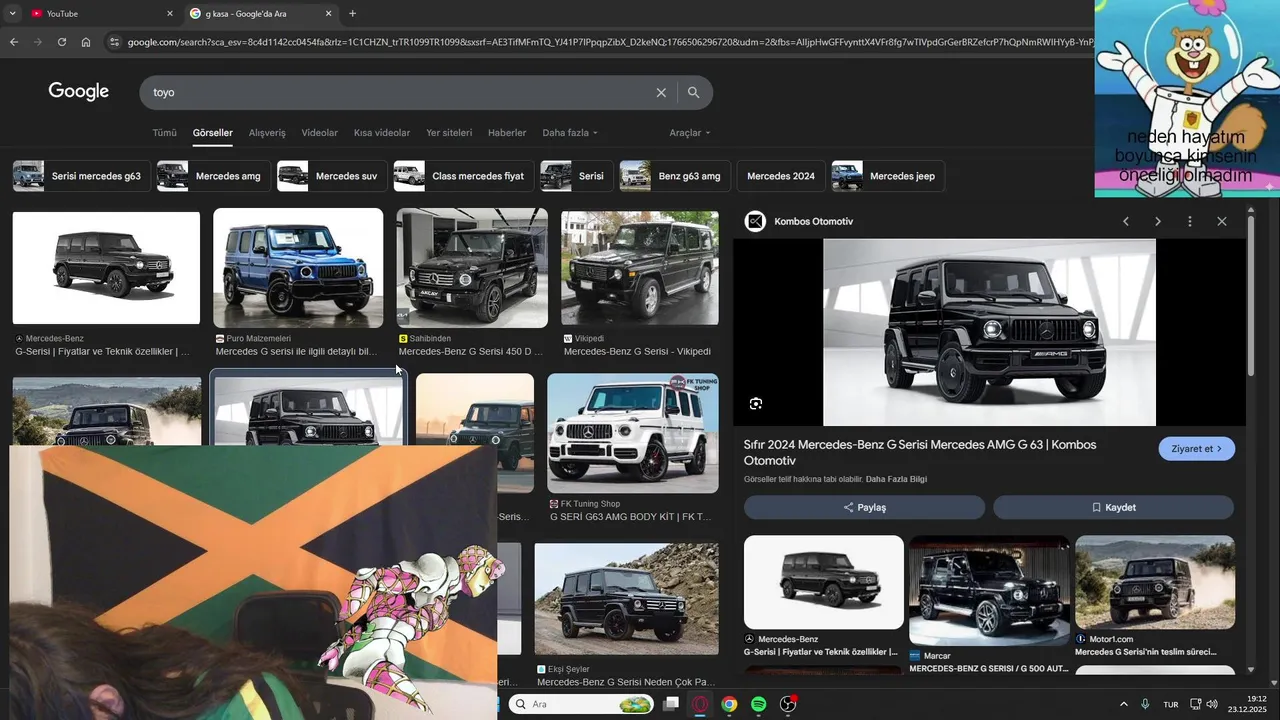
Task: Select the Görseller tab
Action: 213,133
